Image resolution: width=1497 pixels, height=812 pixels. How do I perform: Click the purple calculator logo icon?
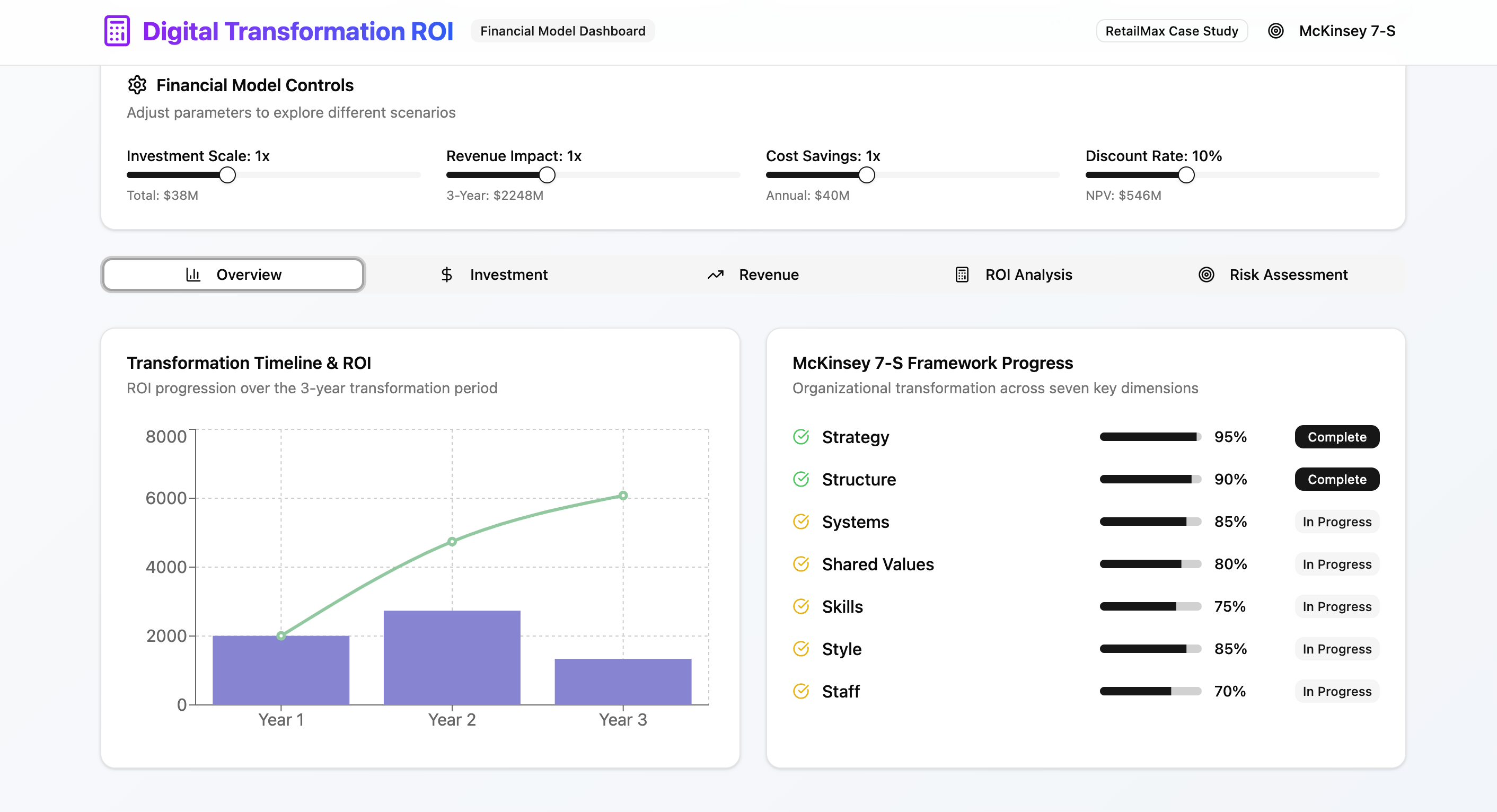click(117, 31)
